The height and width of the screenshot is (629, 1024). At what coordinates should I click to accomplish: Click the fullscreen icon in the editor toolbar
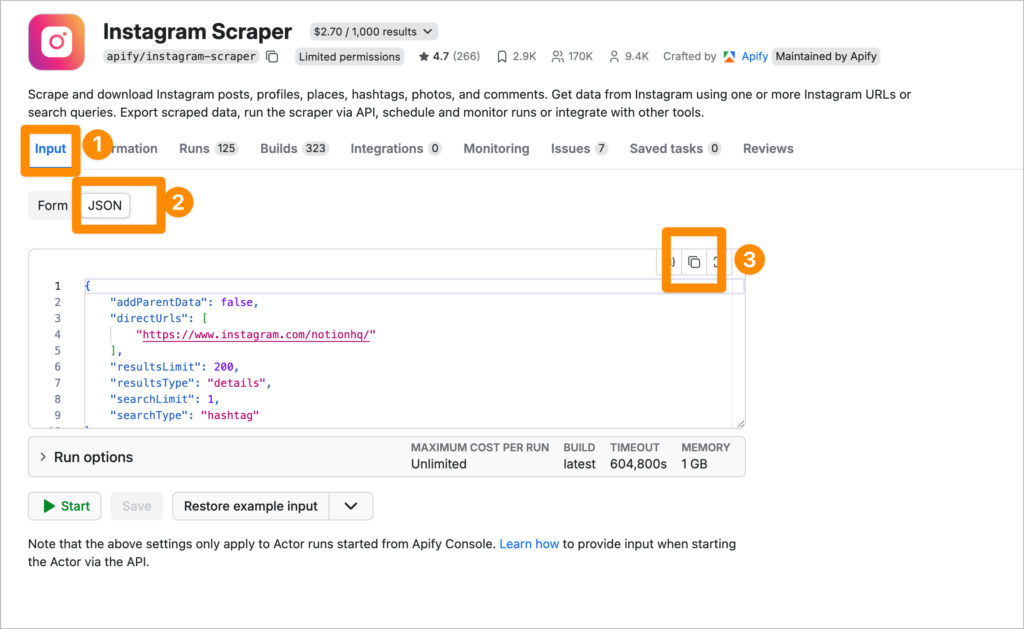[717, 262]
